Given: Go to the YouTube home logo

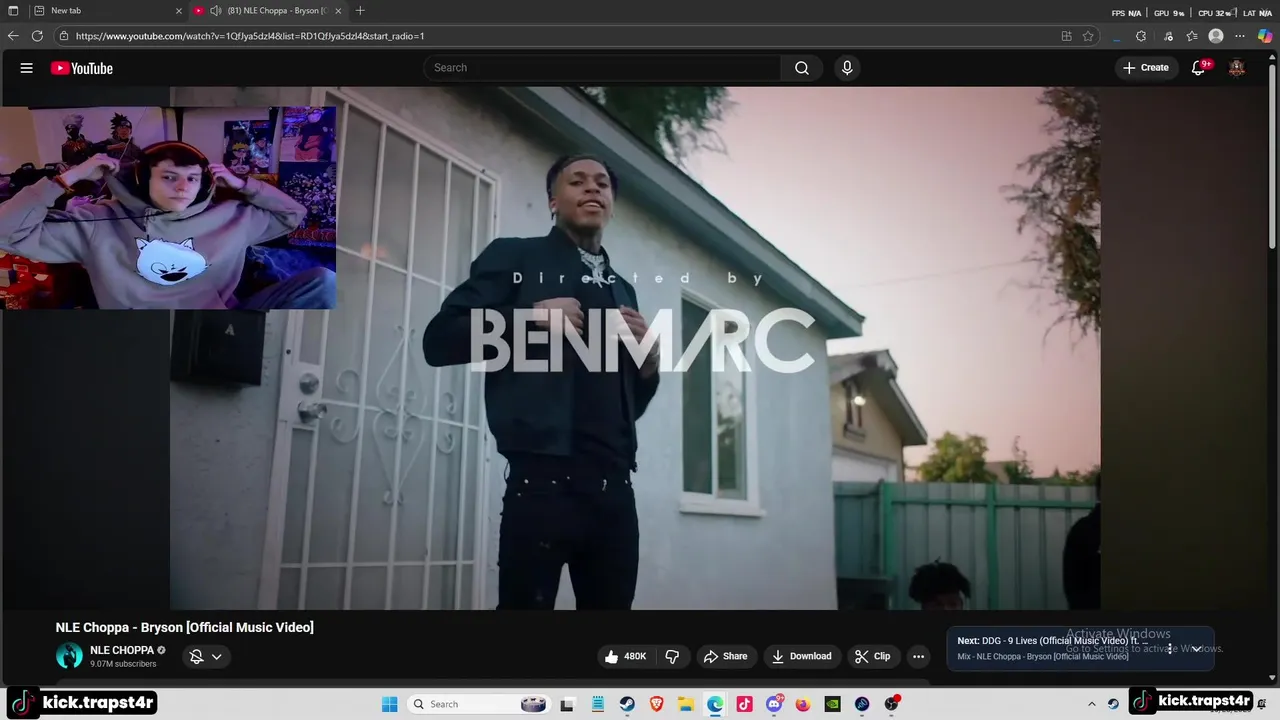Looking at the screenshot, I should 82,68.
